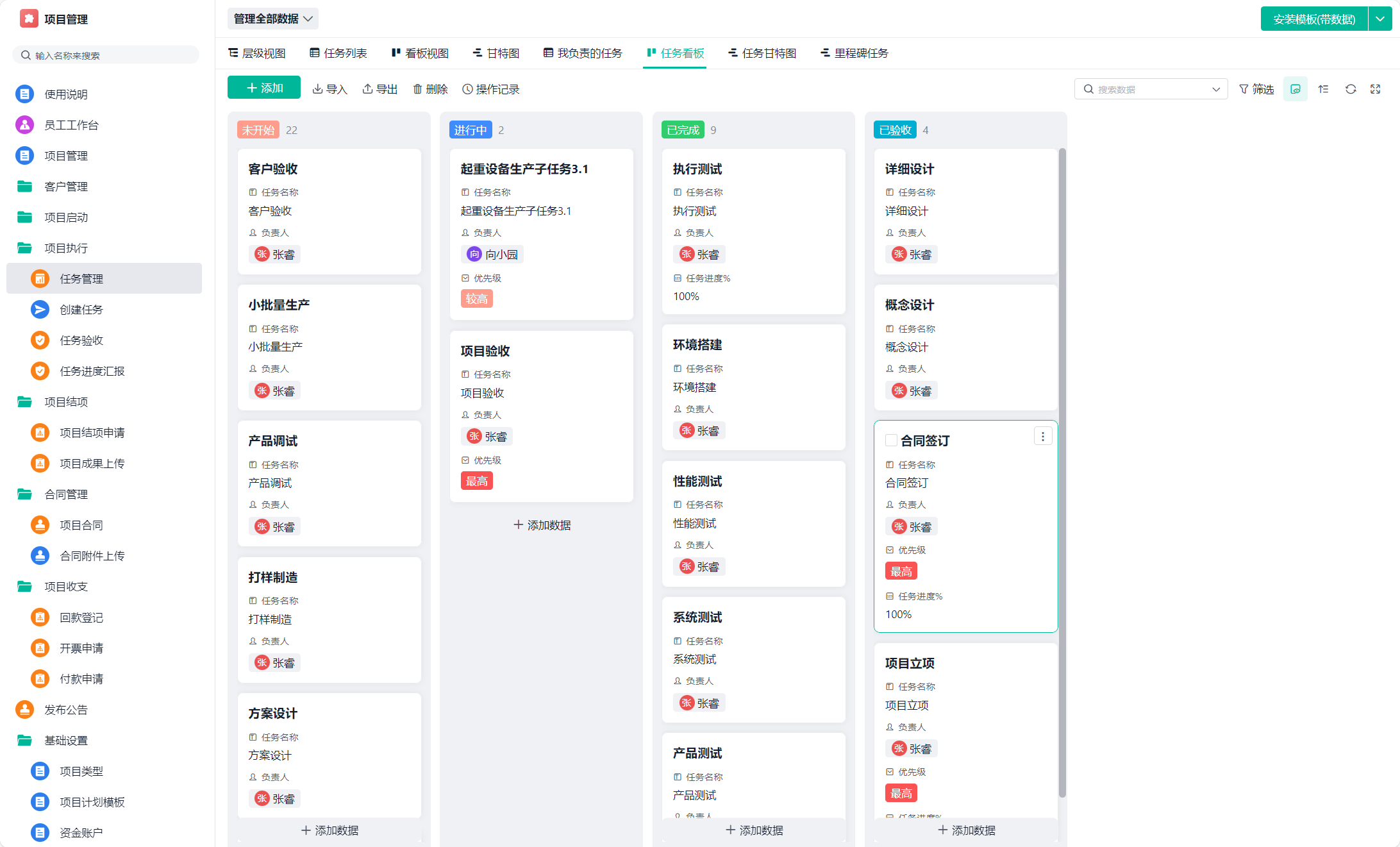Open the dropdown arrow beside 安装模板
This screenshot has height=847, width=1400.
click(x=1380, y=19)
